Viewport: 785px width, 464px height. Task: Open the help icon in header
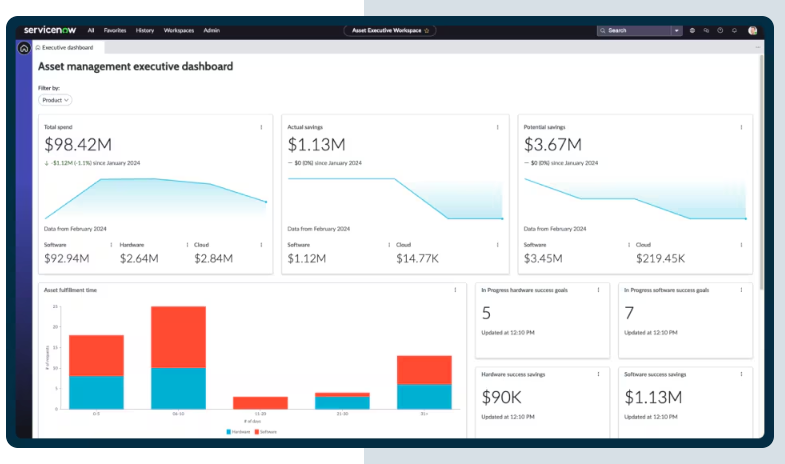[720, 31]
